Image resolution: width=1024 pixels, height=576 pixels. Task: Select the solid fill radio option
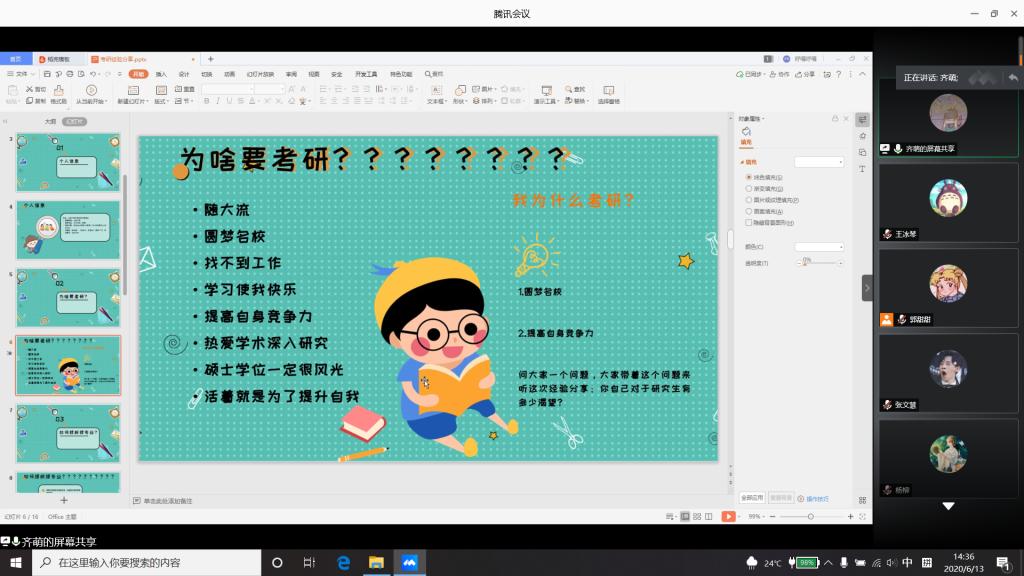[749, 177]
